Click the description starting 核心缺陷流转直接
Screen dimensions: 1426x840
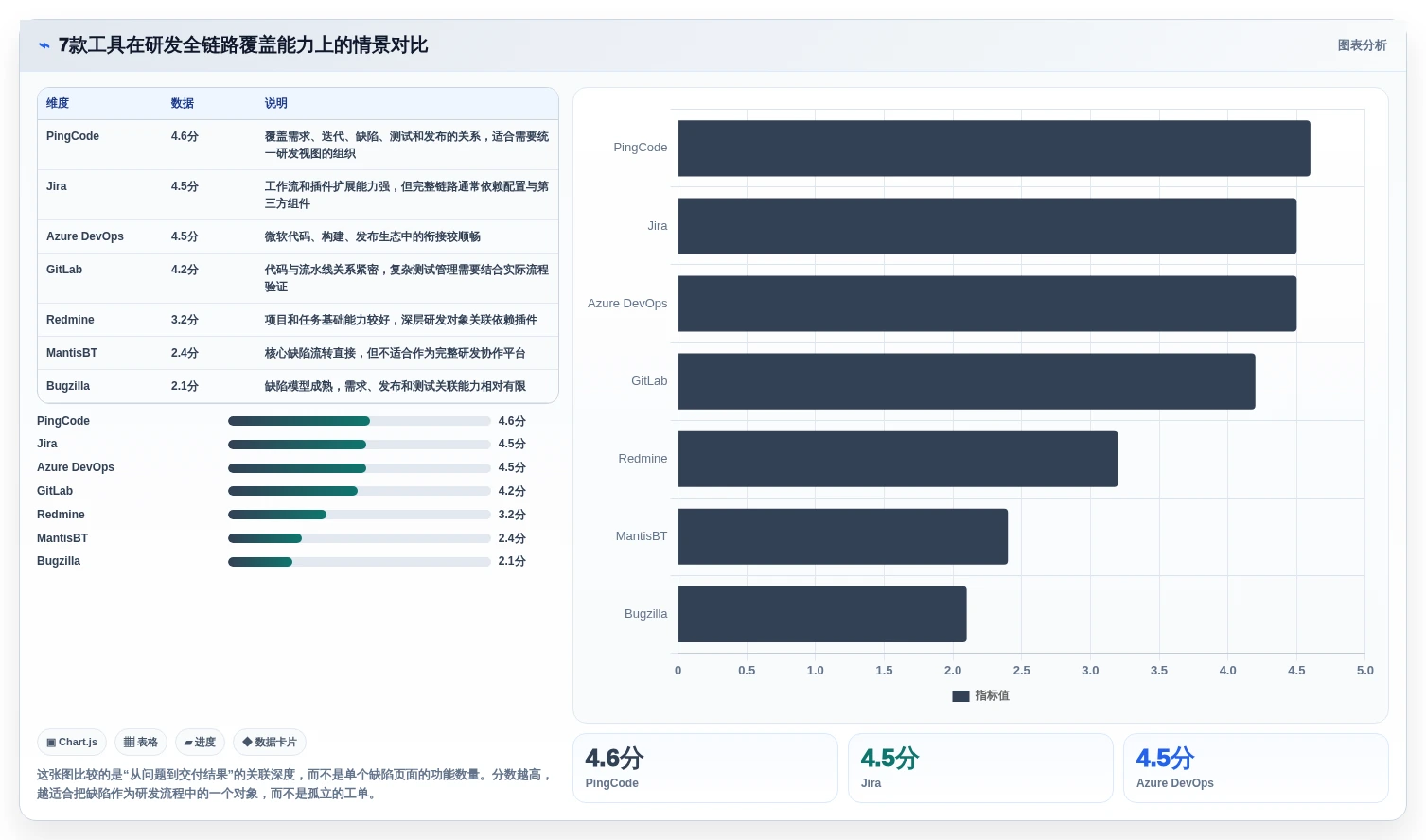[396, 353]
